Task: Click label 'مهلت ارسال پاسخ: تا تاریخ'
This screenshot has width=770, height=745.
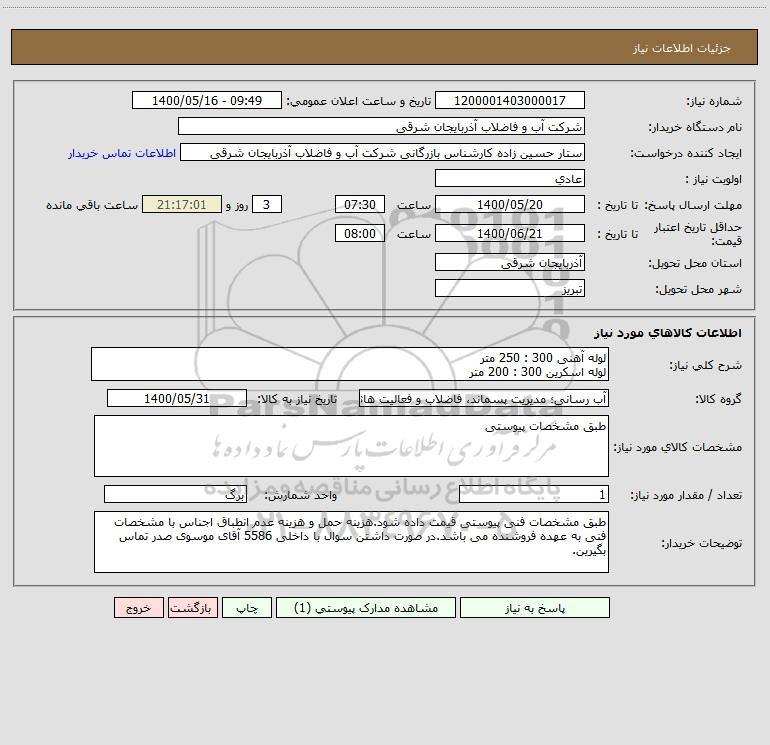Action: (x=670, y=205)
